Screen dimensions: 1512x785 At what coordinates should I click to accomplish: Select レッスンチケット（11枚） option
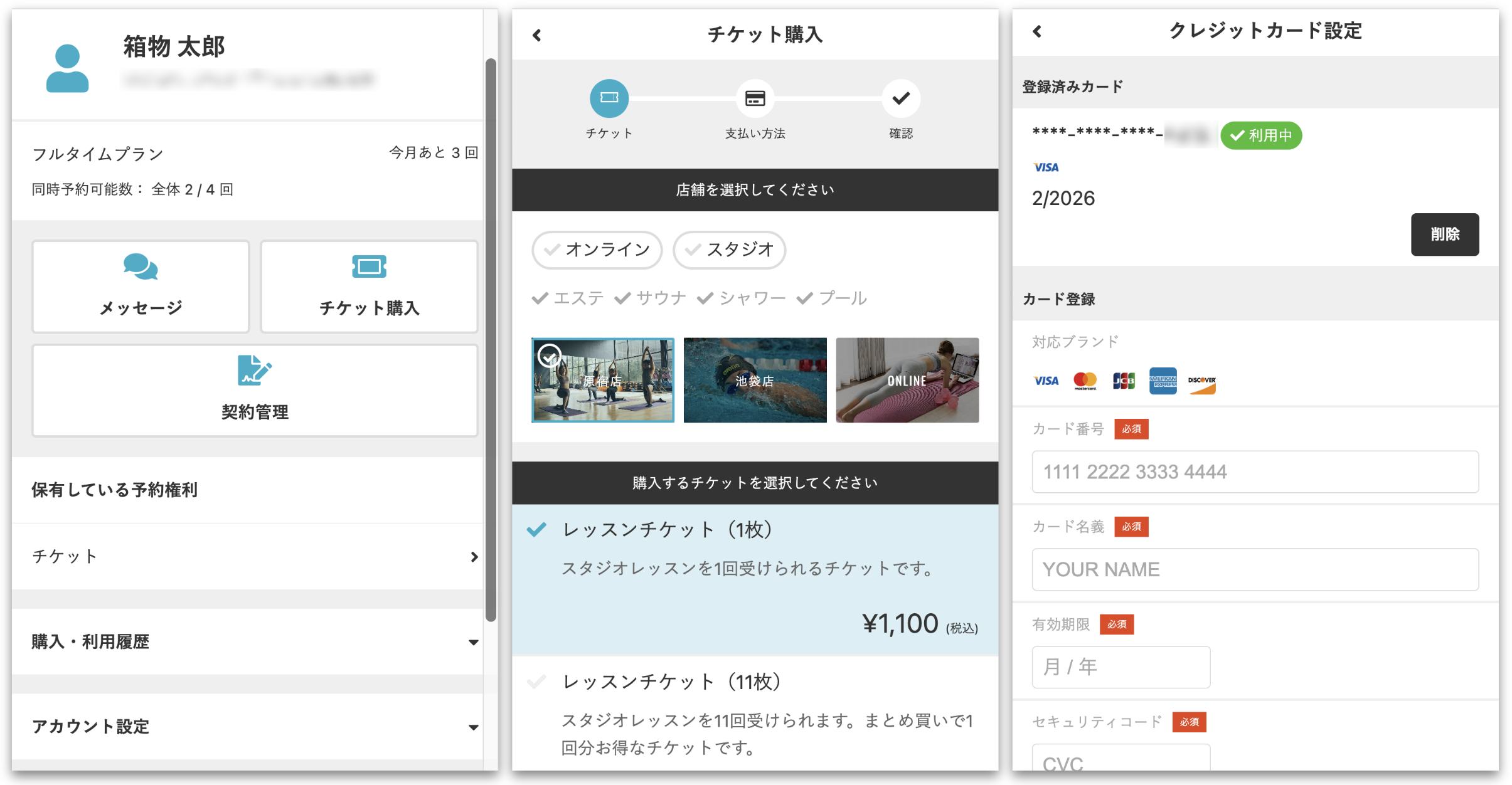(x=671, y=682)
